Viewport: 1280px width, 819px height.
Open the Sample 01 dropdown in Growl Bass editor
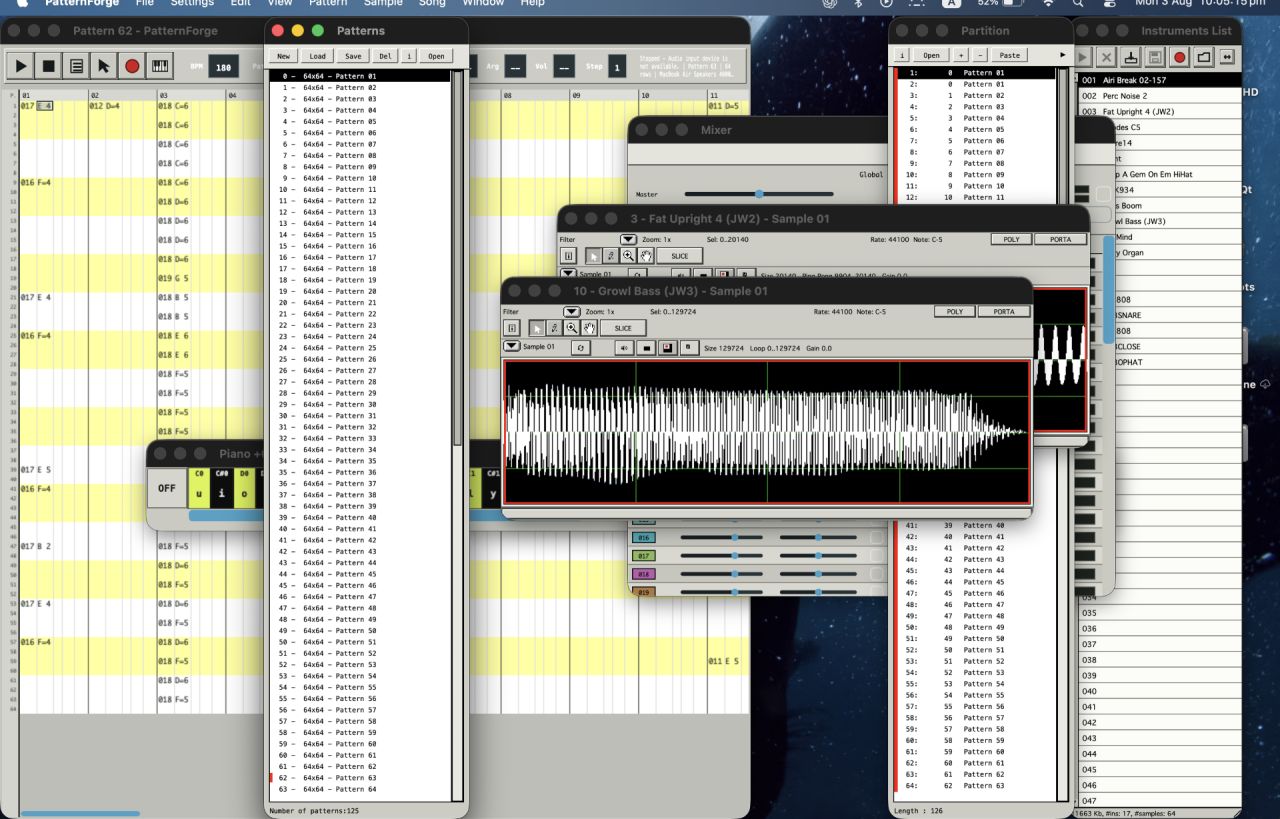511,346
